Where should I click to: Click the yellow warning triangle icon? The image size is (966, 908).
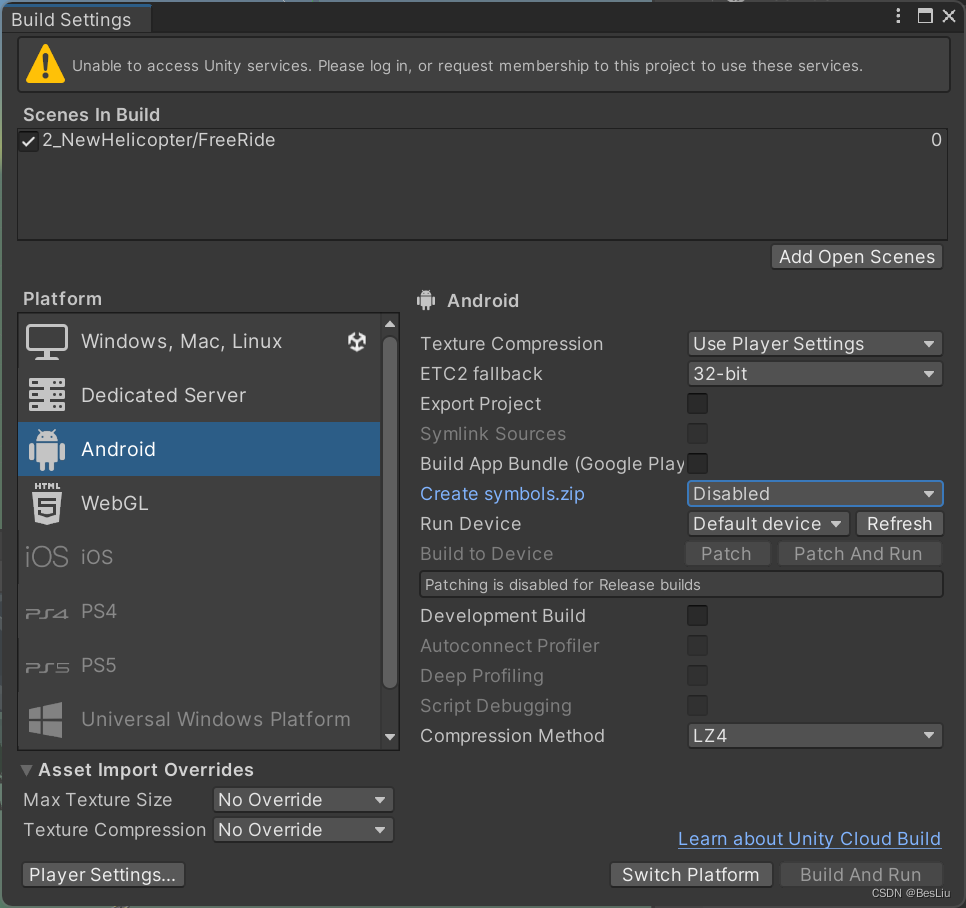point(45,64)
